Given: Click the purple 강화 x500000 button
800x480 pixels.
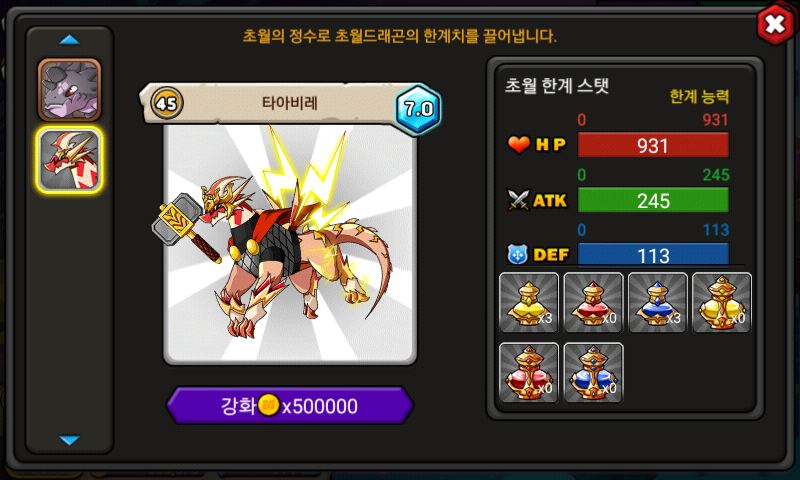Looking at the screenshot, I should click(290, 406).
